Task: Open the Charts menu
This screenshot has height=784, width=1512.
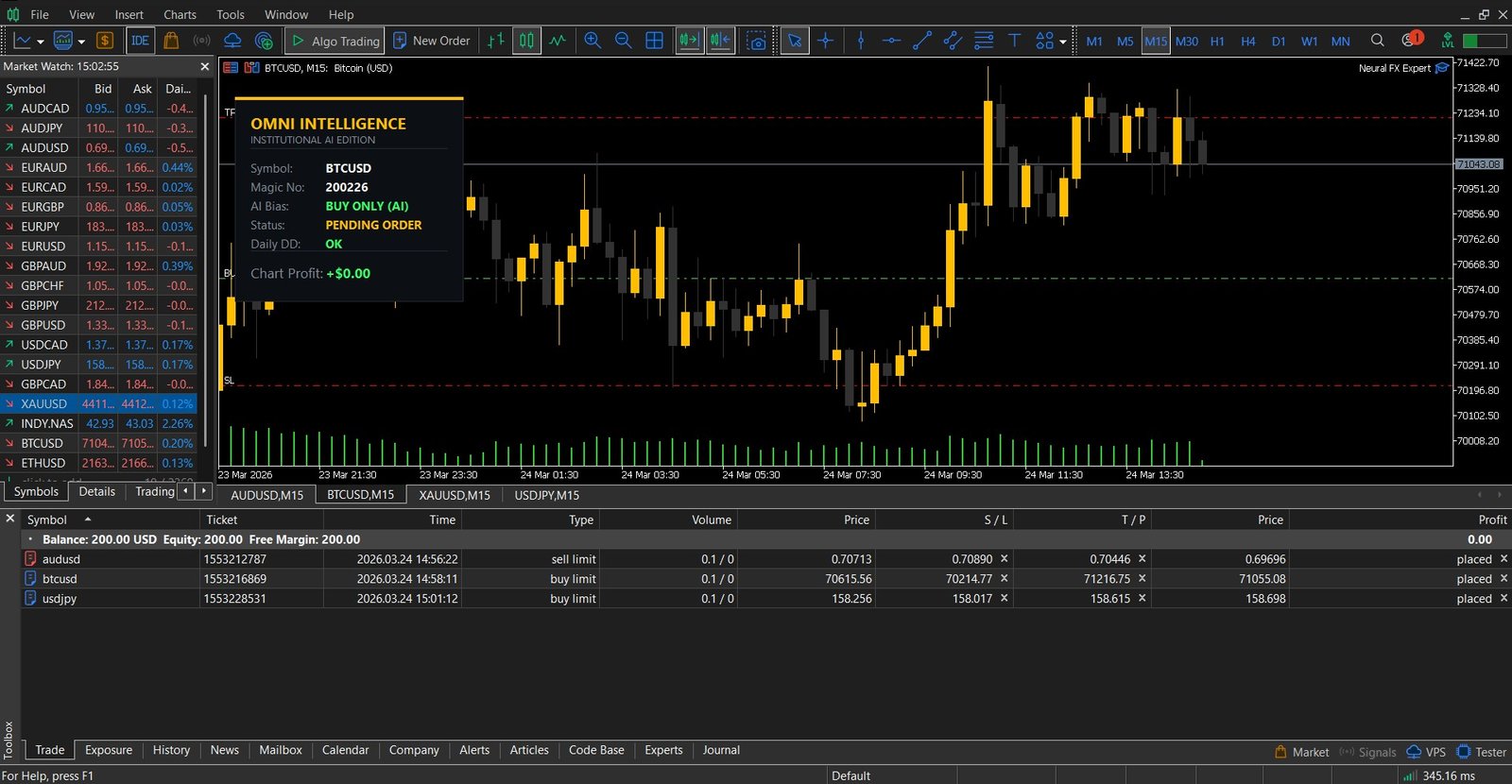Action: (x=180, y=14)
